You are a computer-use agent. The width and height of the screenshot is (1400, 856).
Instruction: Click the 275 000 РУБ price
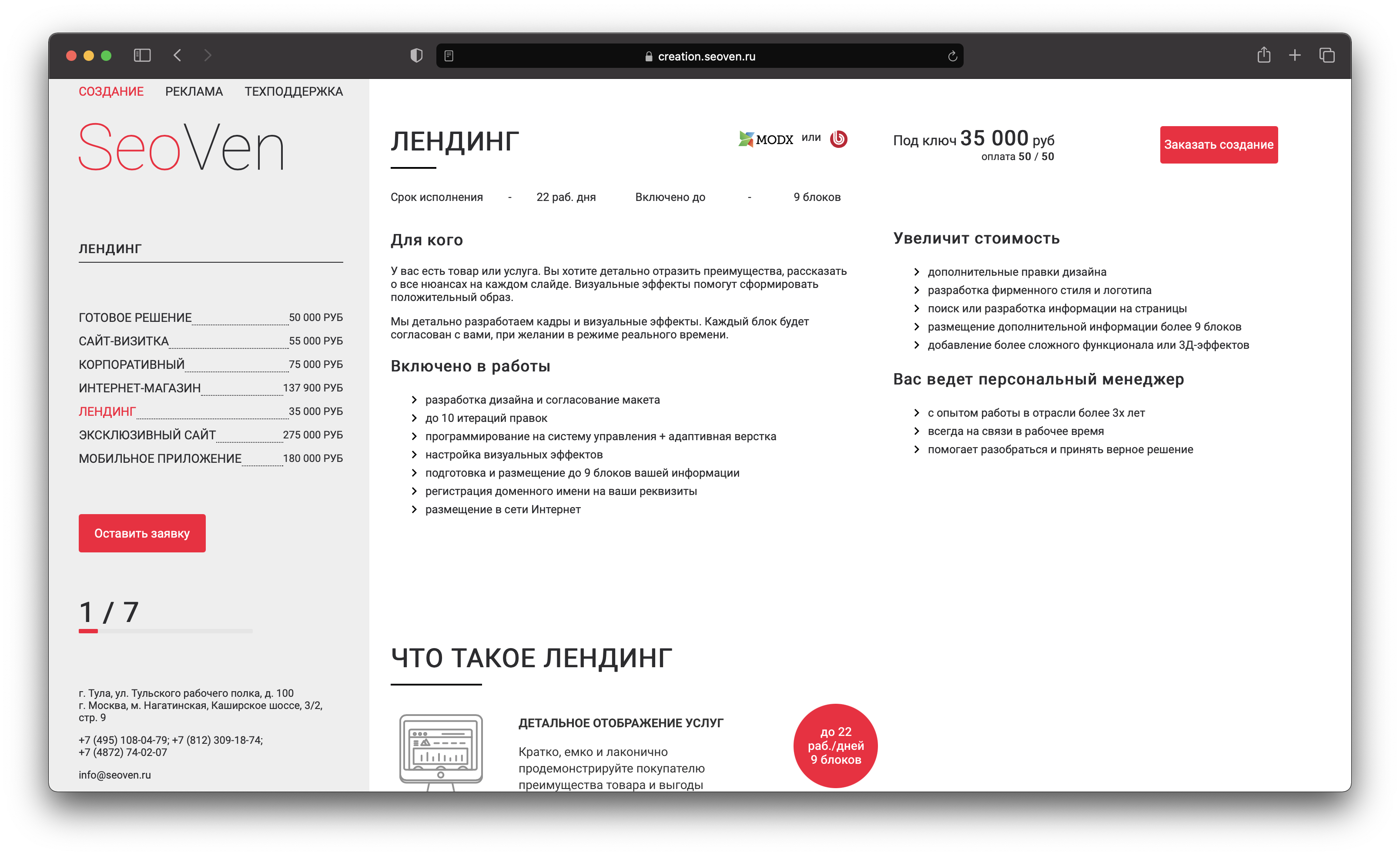[x=313, y=435]
